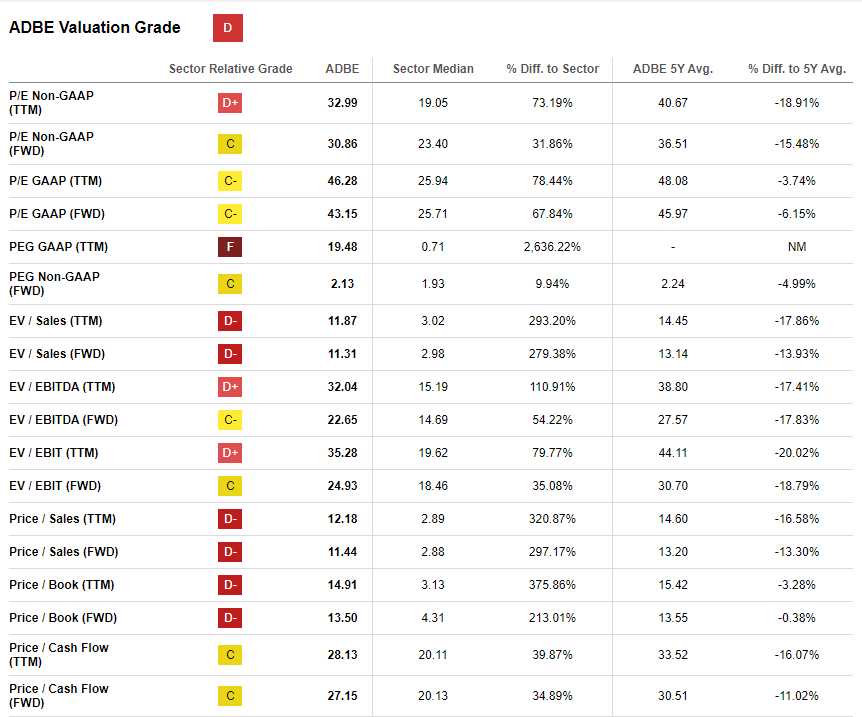This screenshot has width=862, height=717.
Task: Click the Sector Relative Grade column header
Action: coord(231,69)
